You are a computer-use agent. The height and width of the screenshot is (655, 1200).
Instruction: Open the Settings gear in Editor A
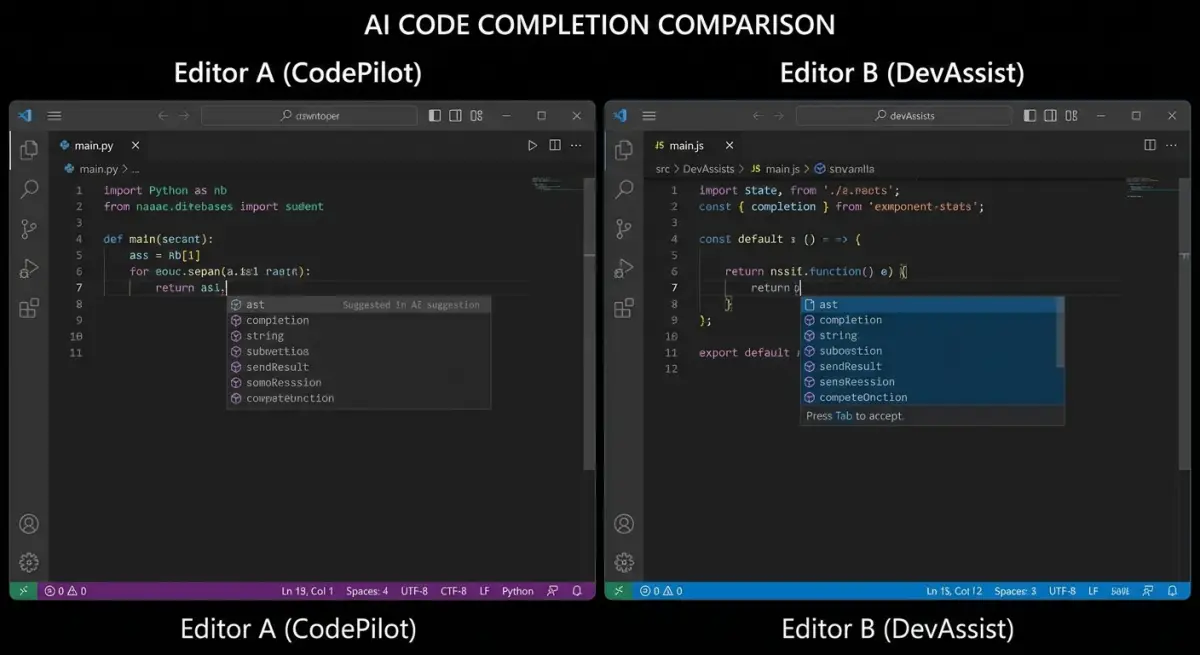pyautogui.click(x=28, y=562)
